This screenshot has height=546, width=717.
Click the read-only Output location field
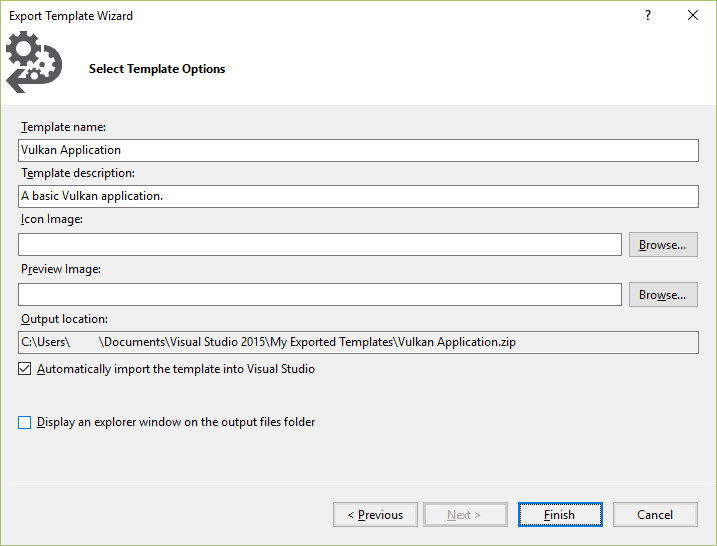358,342
